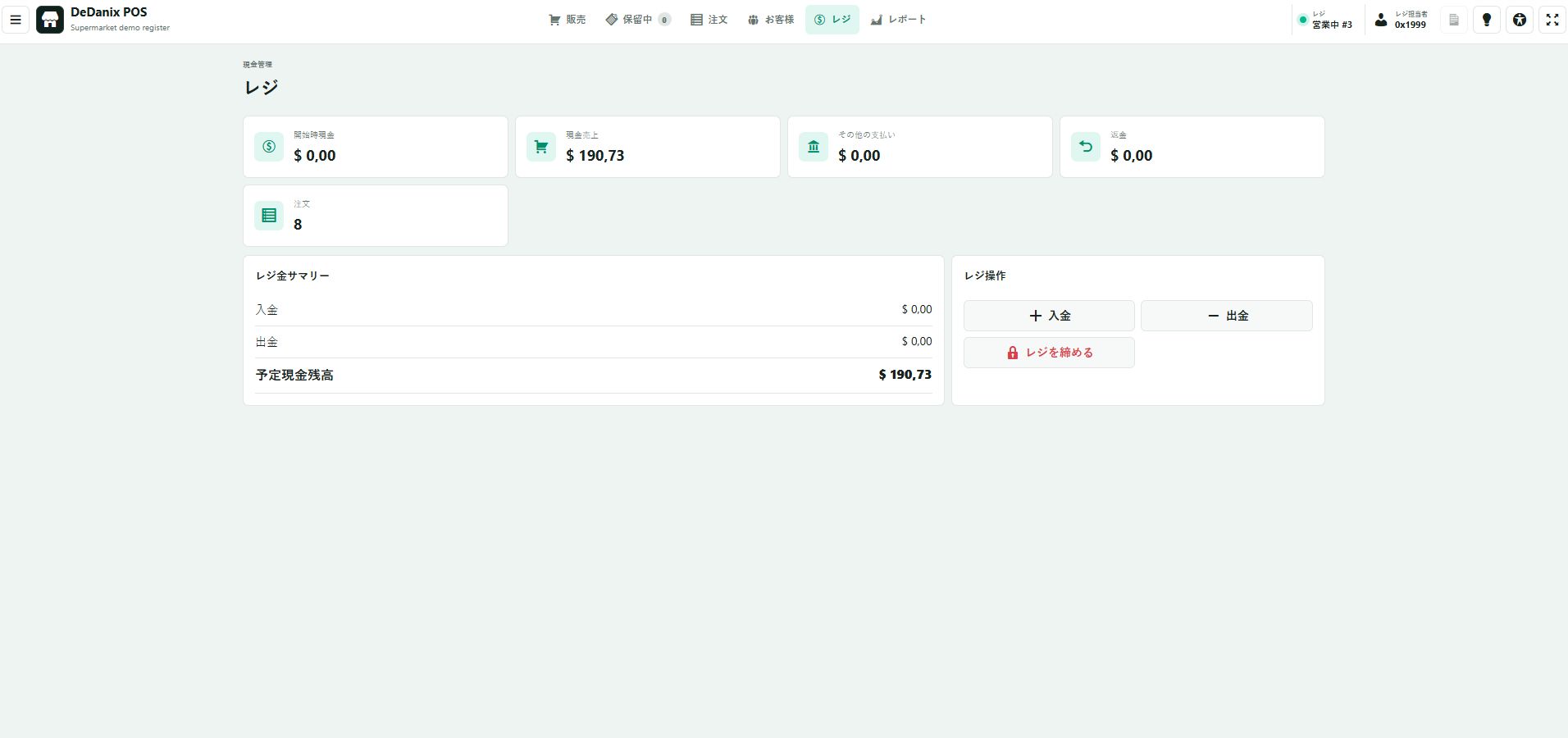Click the undo arrow icon on 返金 card
1568x738 pixels.
coord(1086,147)
